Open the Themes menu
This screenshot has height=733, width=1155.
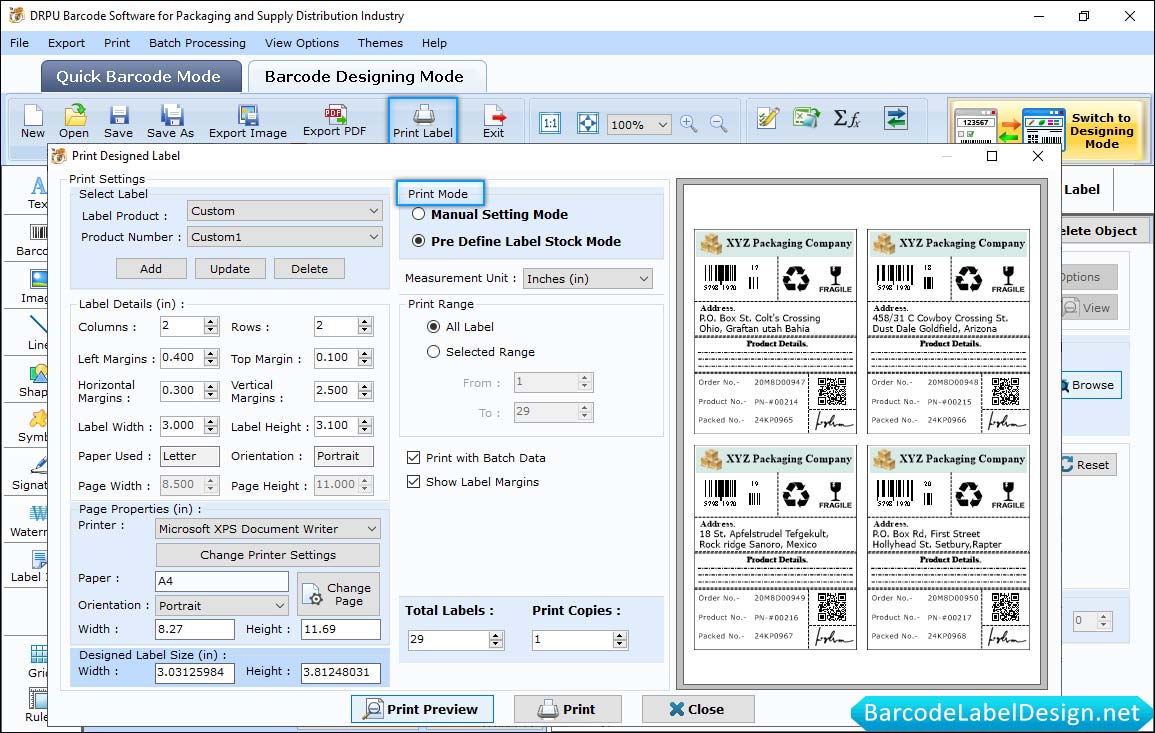(380, 43)
